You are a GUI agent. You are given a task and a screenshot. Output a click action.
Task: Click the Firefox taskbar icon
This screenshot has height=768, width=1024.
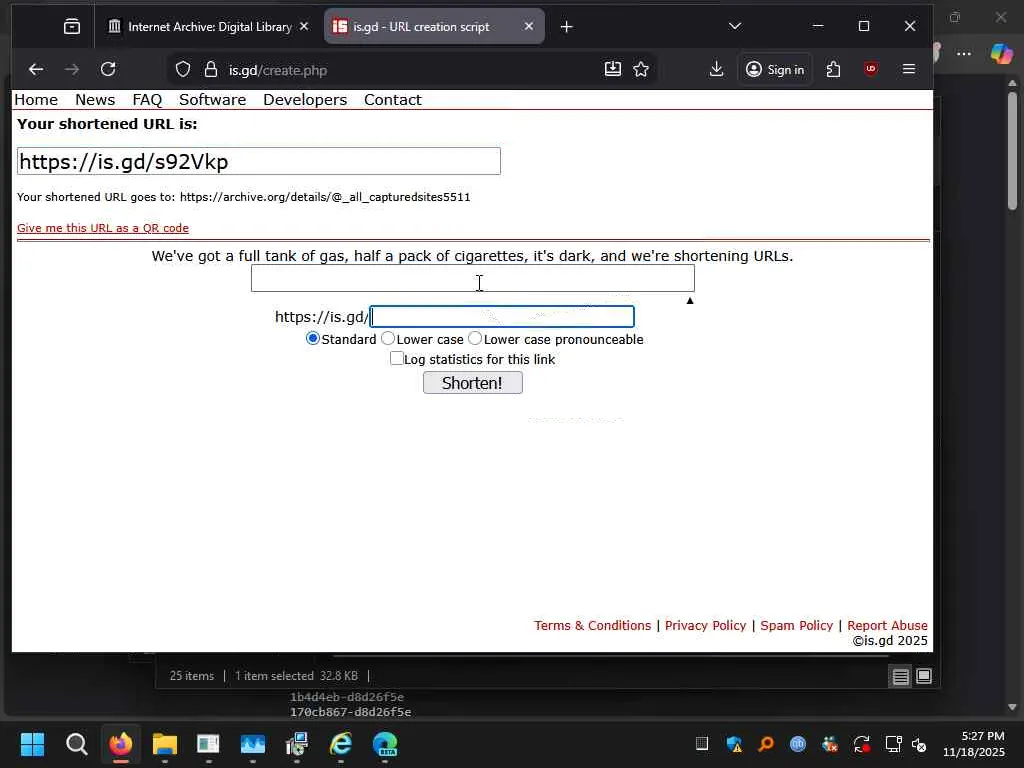[121, 744]
